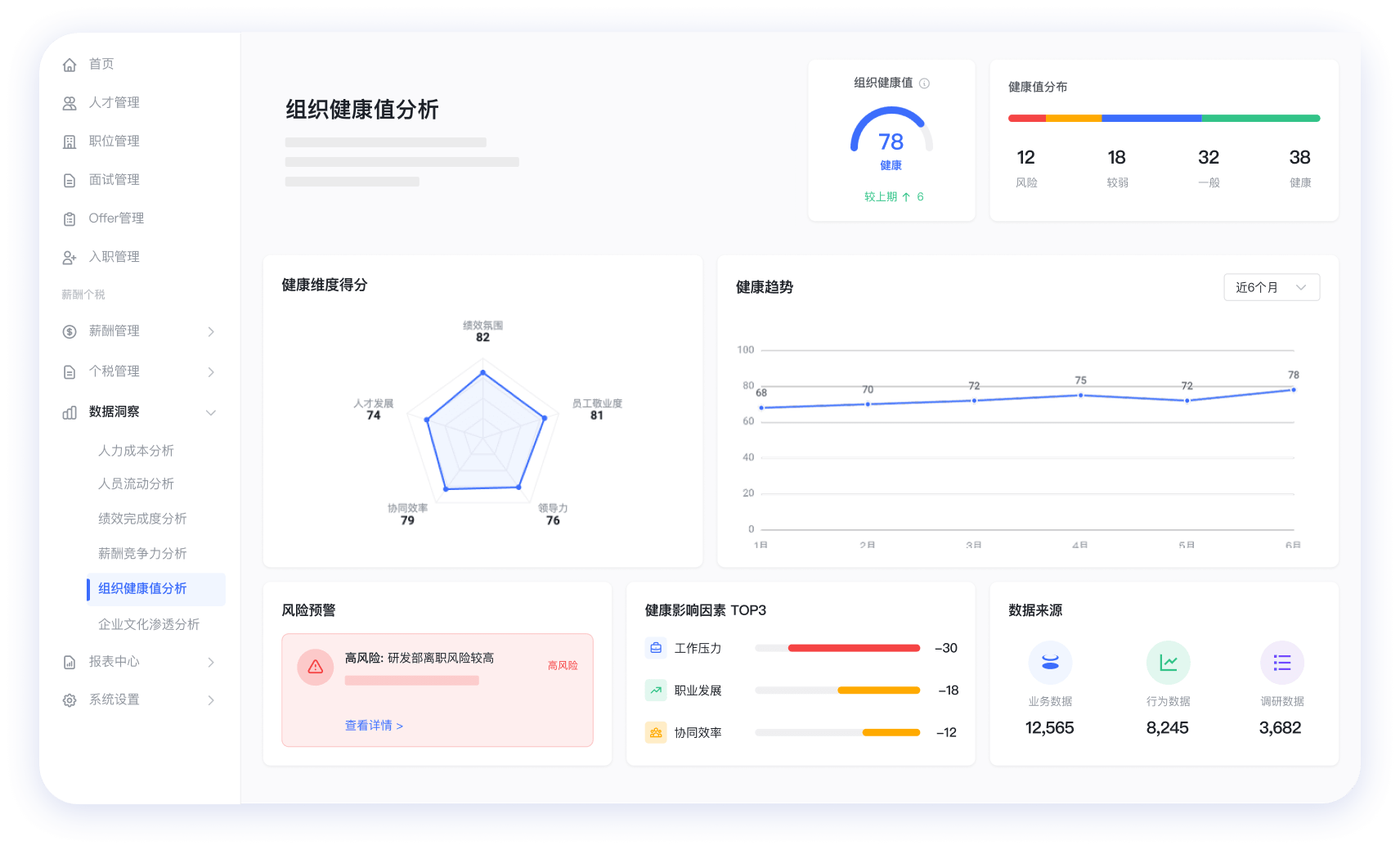This screenshot has height=850, width=1400.
Task: Click the 查看详情 link in risk alert
Action: pyautogui.click(x=374, y=726)
